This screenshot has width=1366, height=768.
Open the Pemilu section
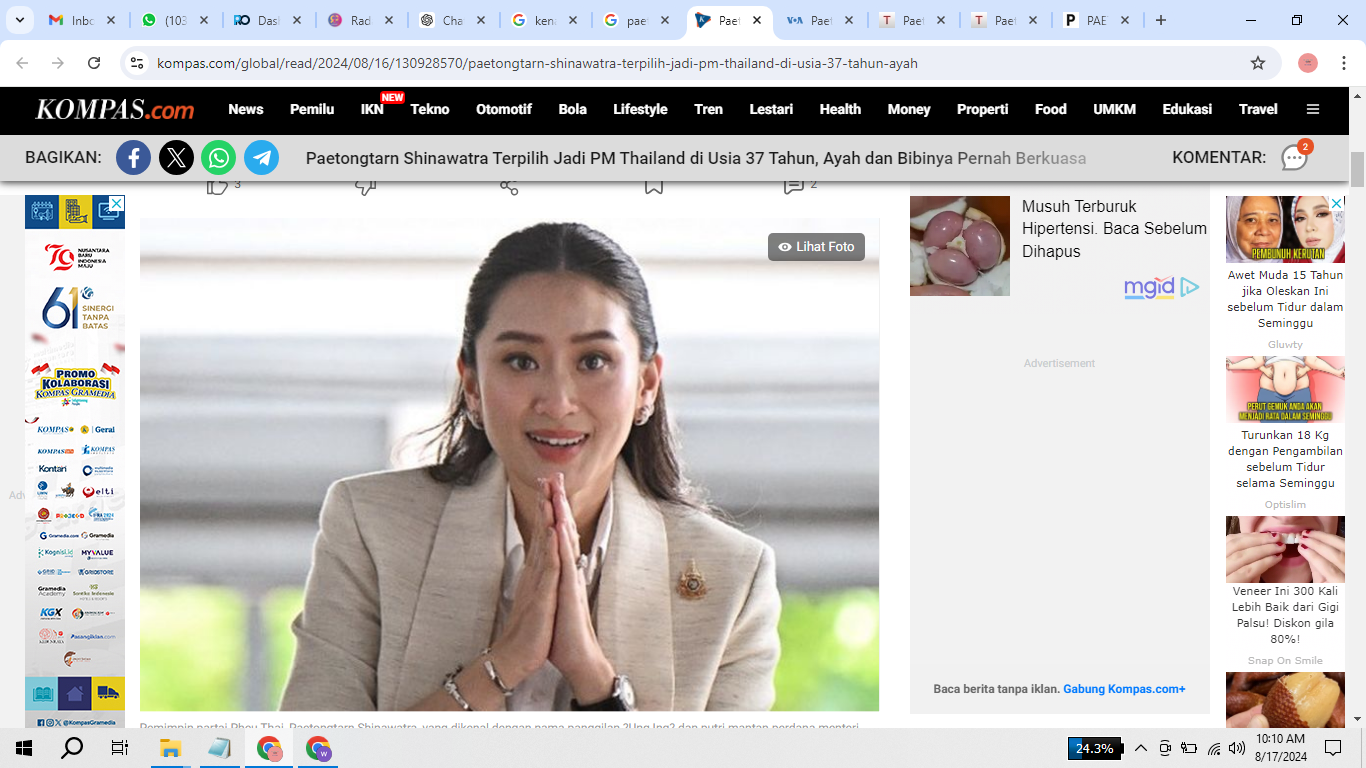pyautogui.click(x=312, y=109)
